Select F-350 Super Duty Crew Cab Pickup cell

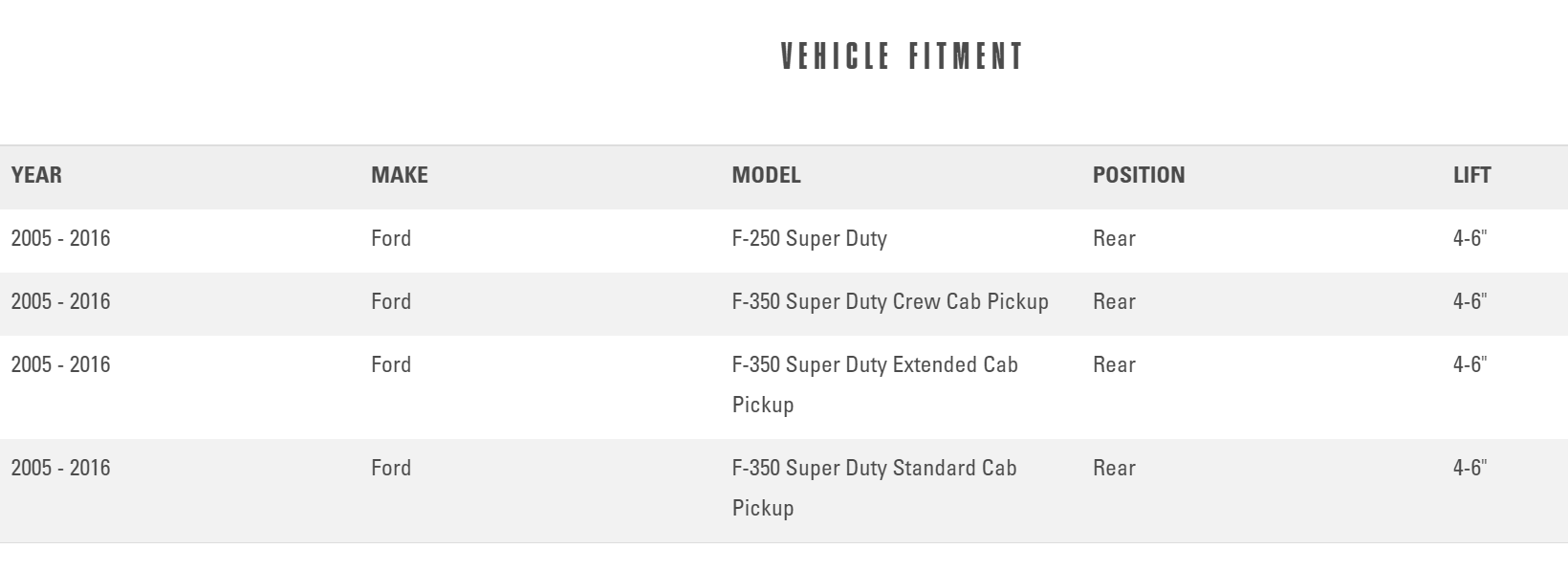pos(889,301)
